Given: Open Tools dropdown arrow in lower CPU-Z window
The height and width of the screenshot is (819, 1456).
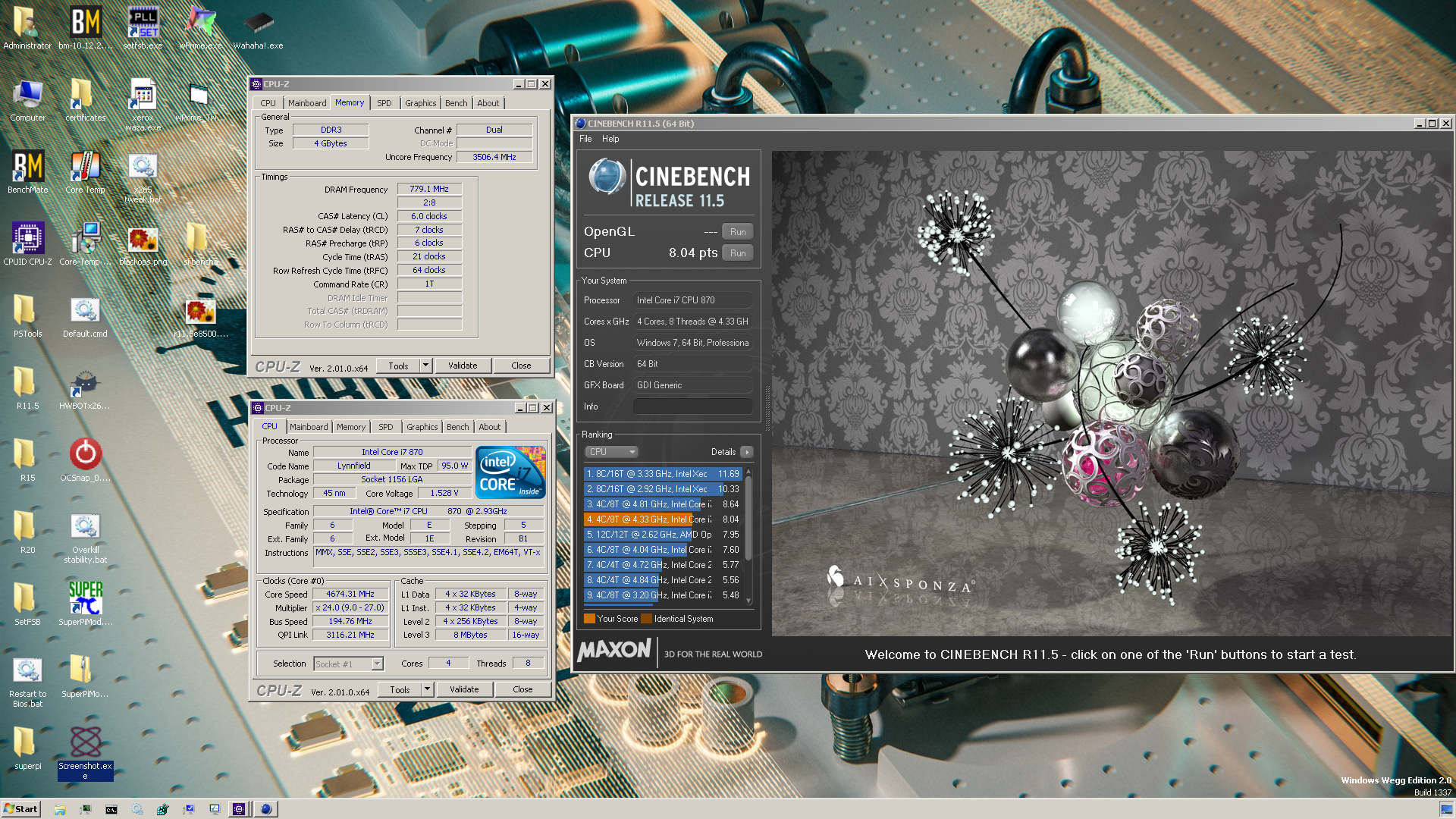Looking at the screenshot, I should pos(427,689).
